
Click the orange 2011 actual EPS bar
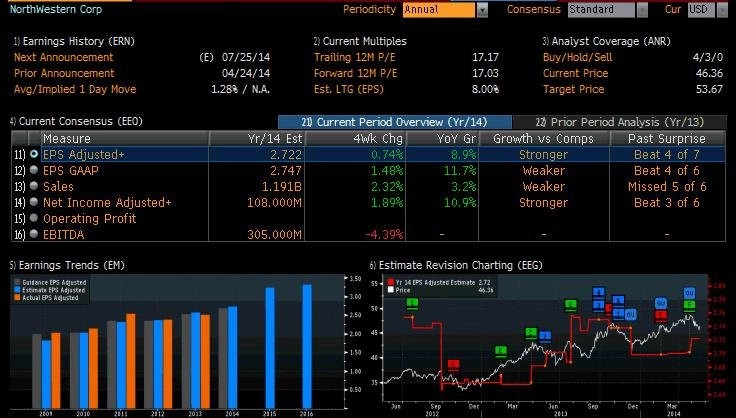[x=131, y=361]
